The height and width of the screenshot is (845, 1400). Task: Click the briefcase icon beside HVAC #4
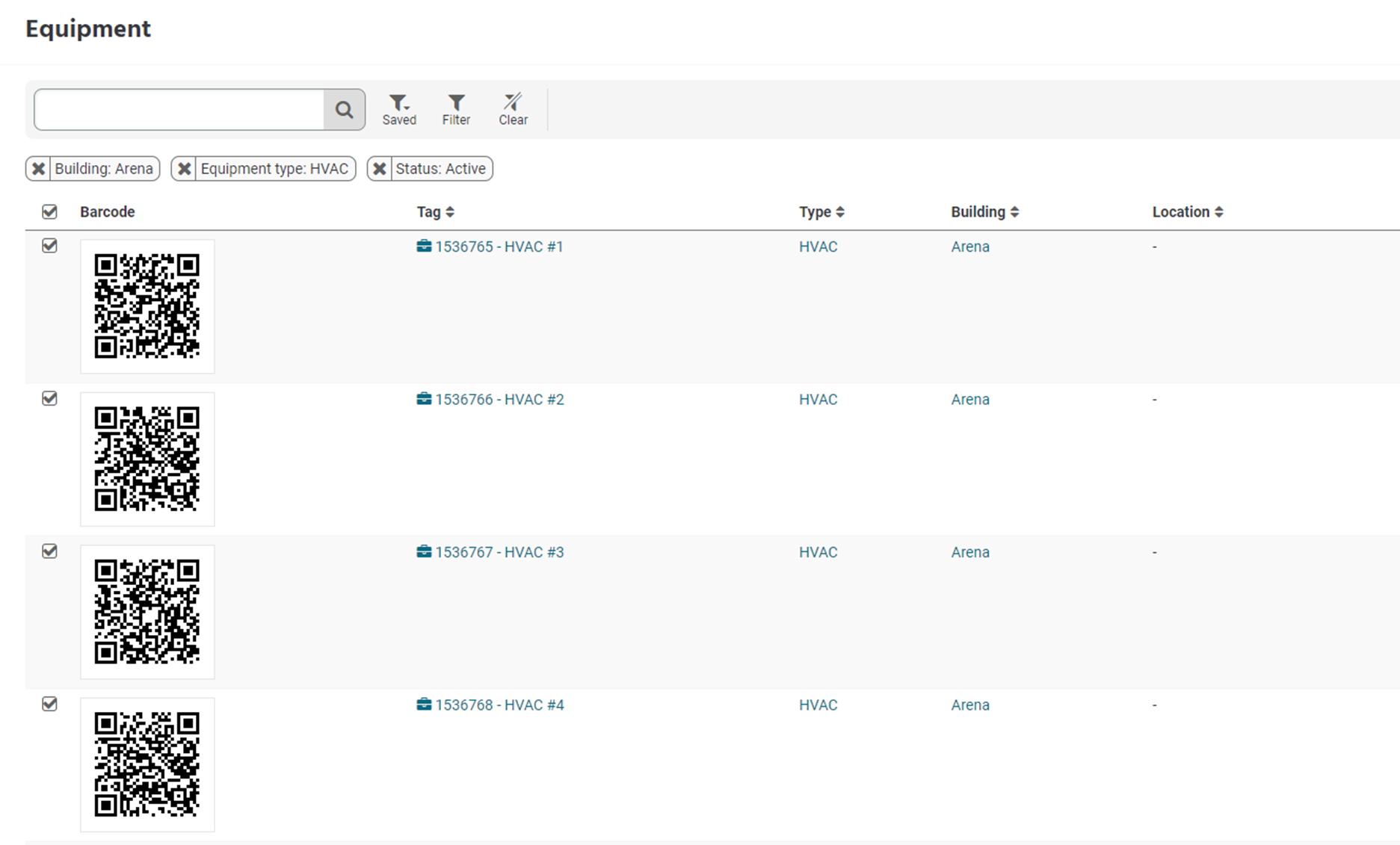(424, 705)
